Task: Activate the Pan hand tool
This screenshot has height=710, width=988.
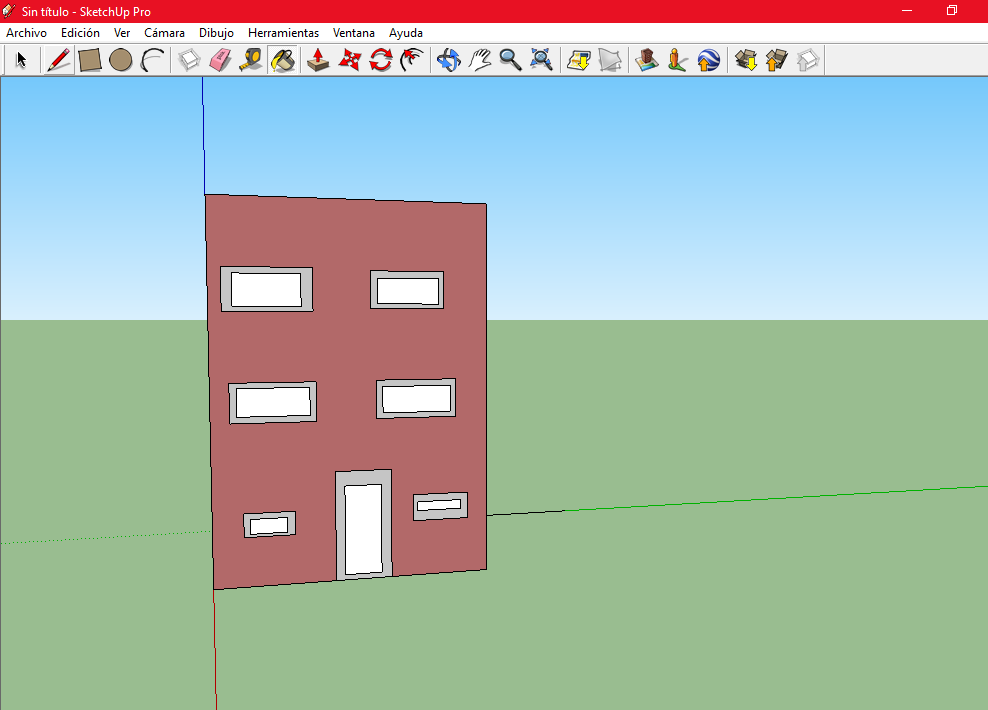Action: (480, 61)
